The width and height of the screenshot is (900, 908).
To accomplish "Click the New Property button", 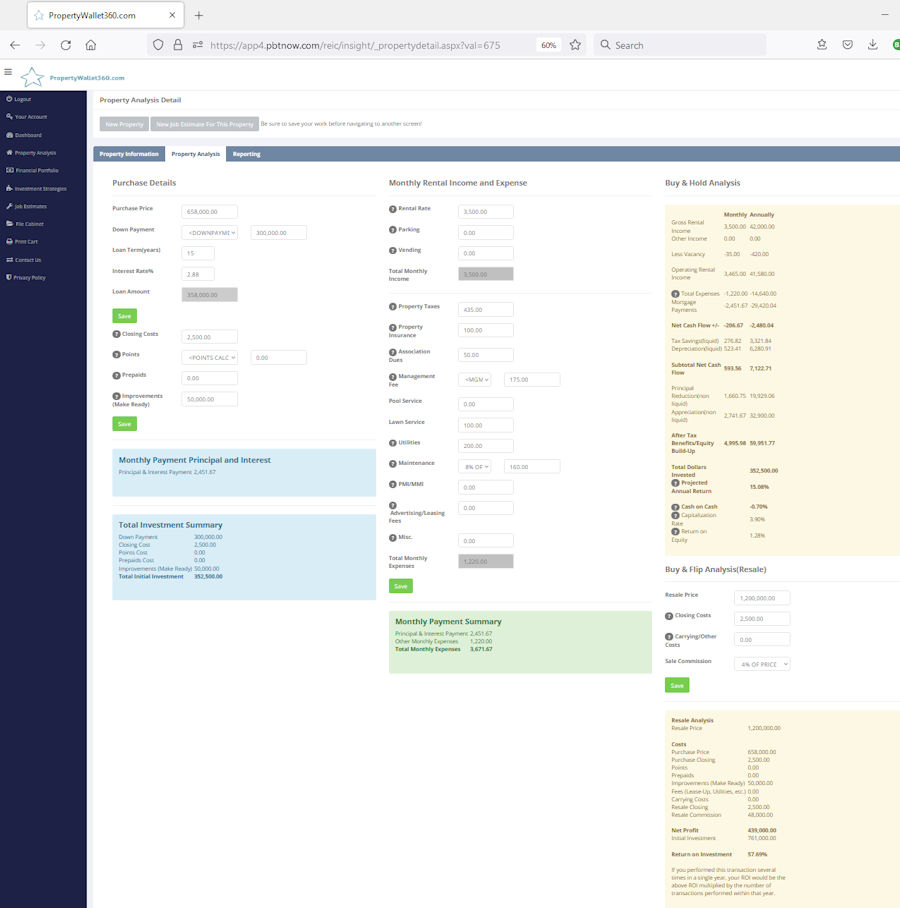I will coord(125,124).
